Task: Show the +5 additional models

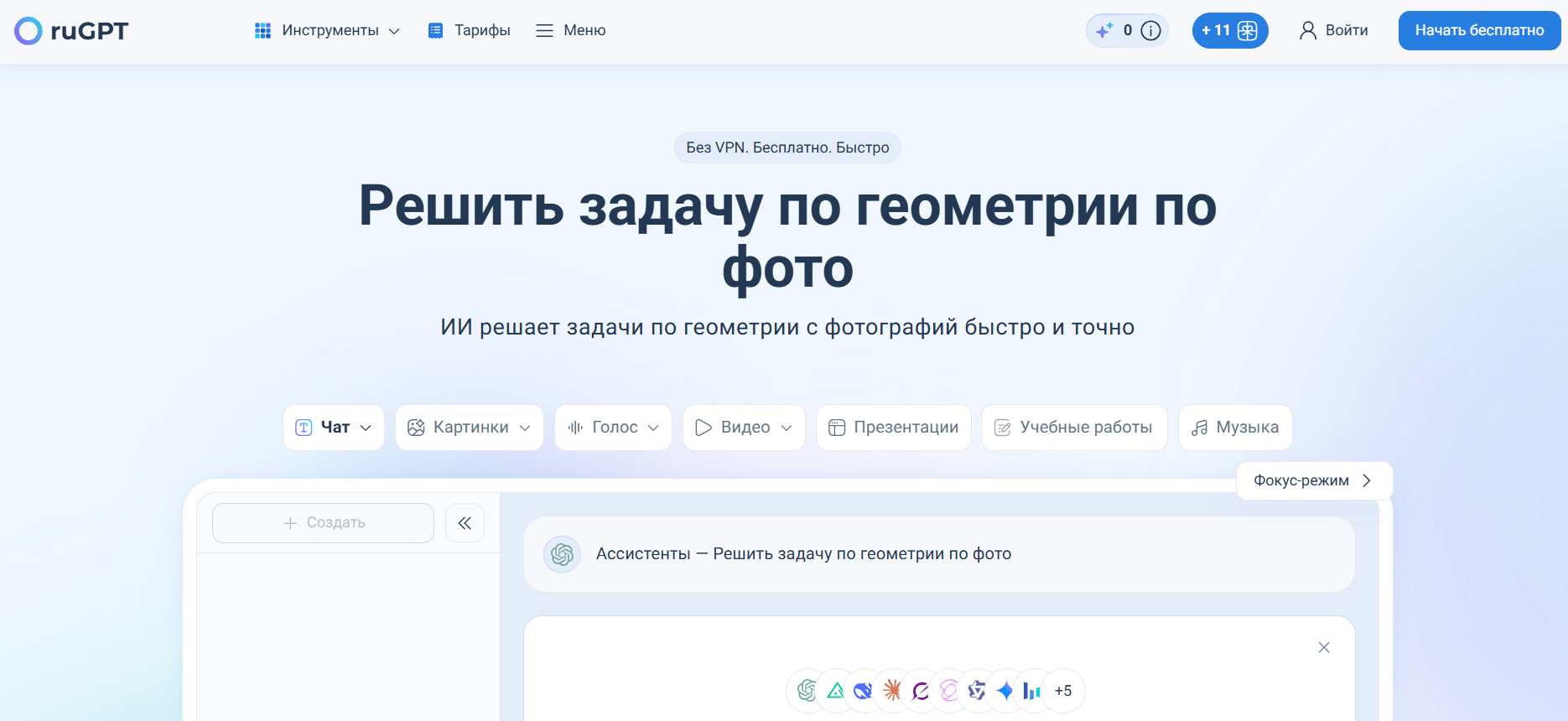Action: (x=1062, y=691)
